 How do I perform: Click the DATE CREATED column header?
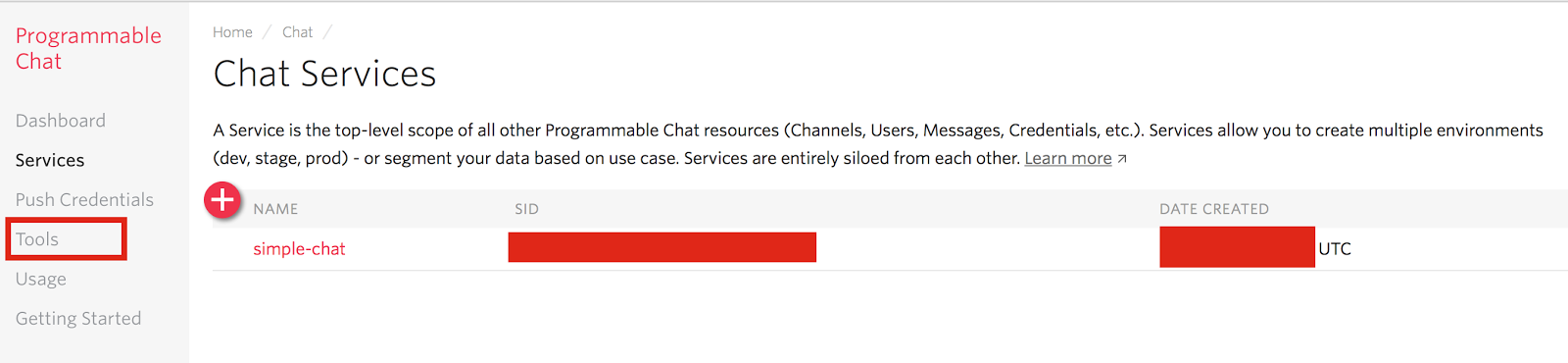[x=1214, y=209]
